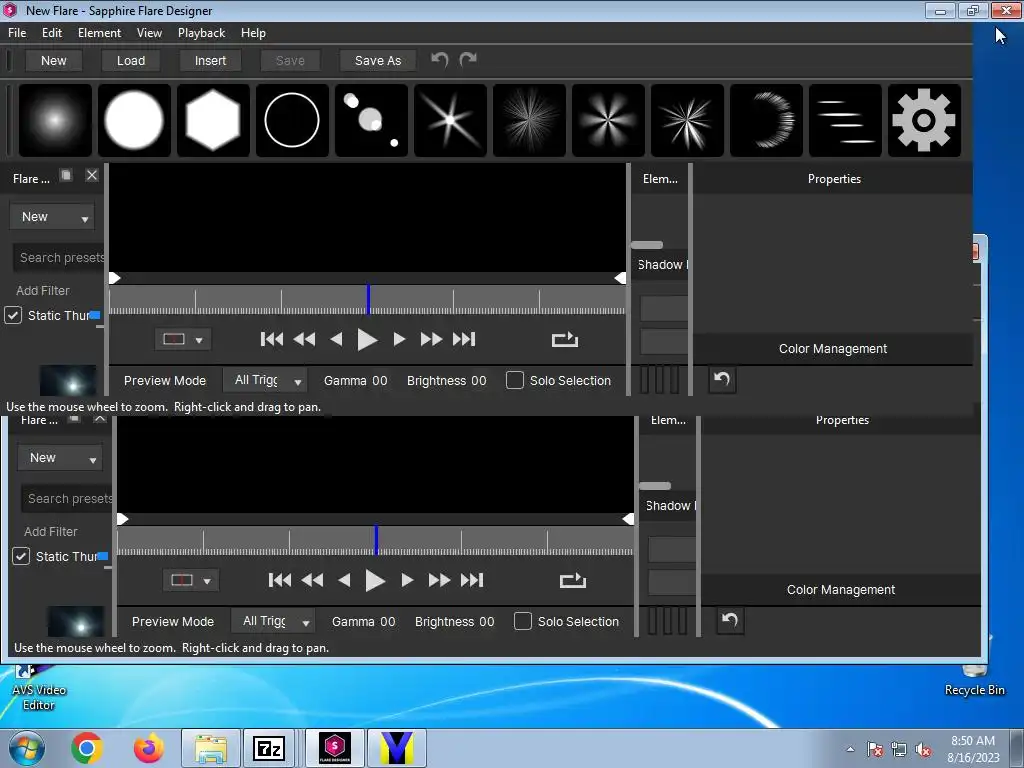Click the New toolbar button
The height and width of the screenshot is (768, 1024).
pyautogui.click(x=54, y=61)
